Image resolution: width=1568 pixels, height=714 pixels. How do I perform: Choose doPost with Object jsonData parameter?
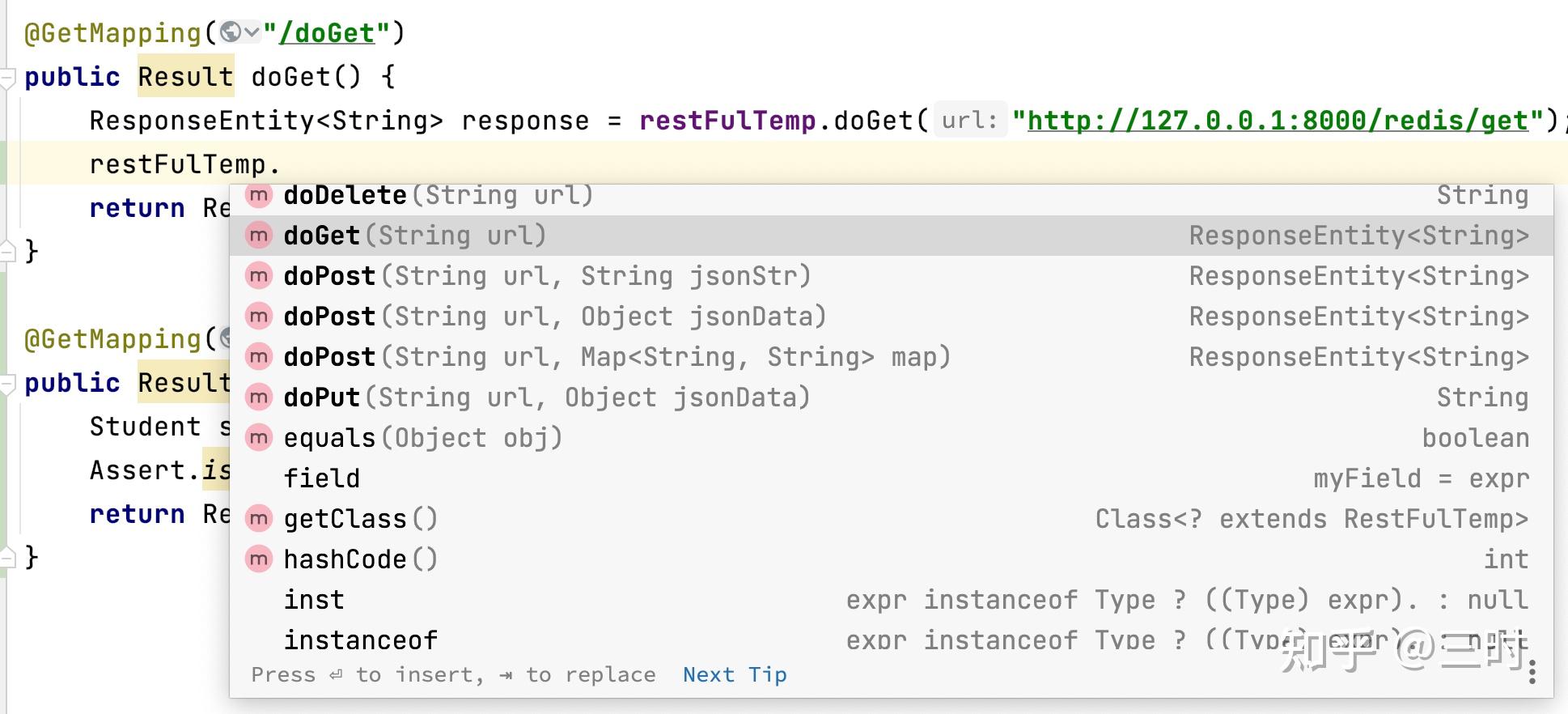click(891, 317)
